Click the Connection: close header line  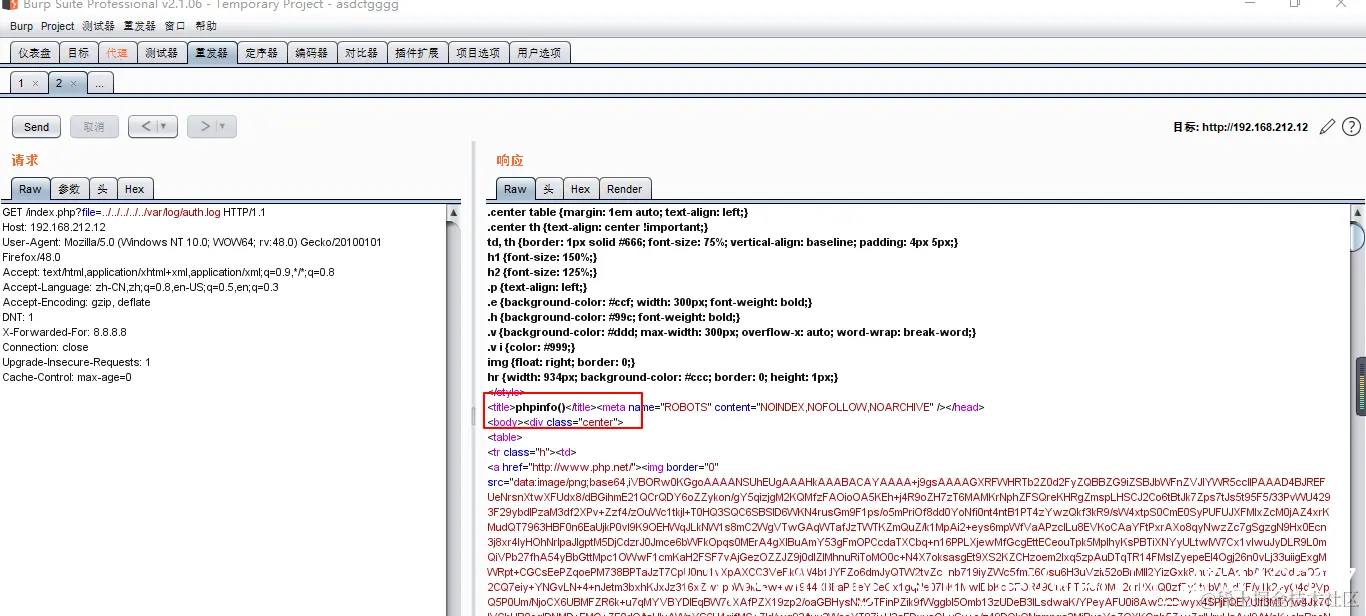pyautogui.click(x=46, y=347)
